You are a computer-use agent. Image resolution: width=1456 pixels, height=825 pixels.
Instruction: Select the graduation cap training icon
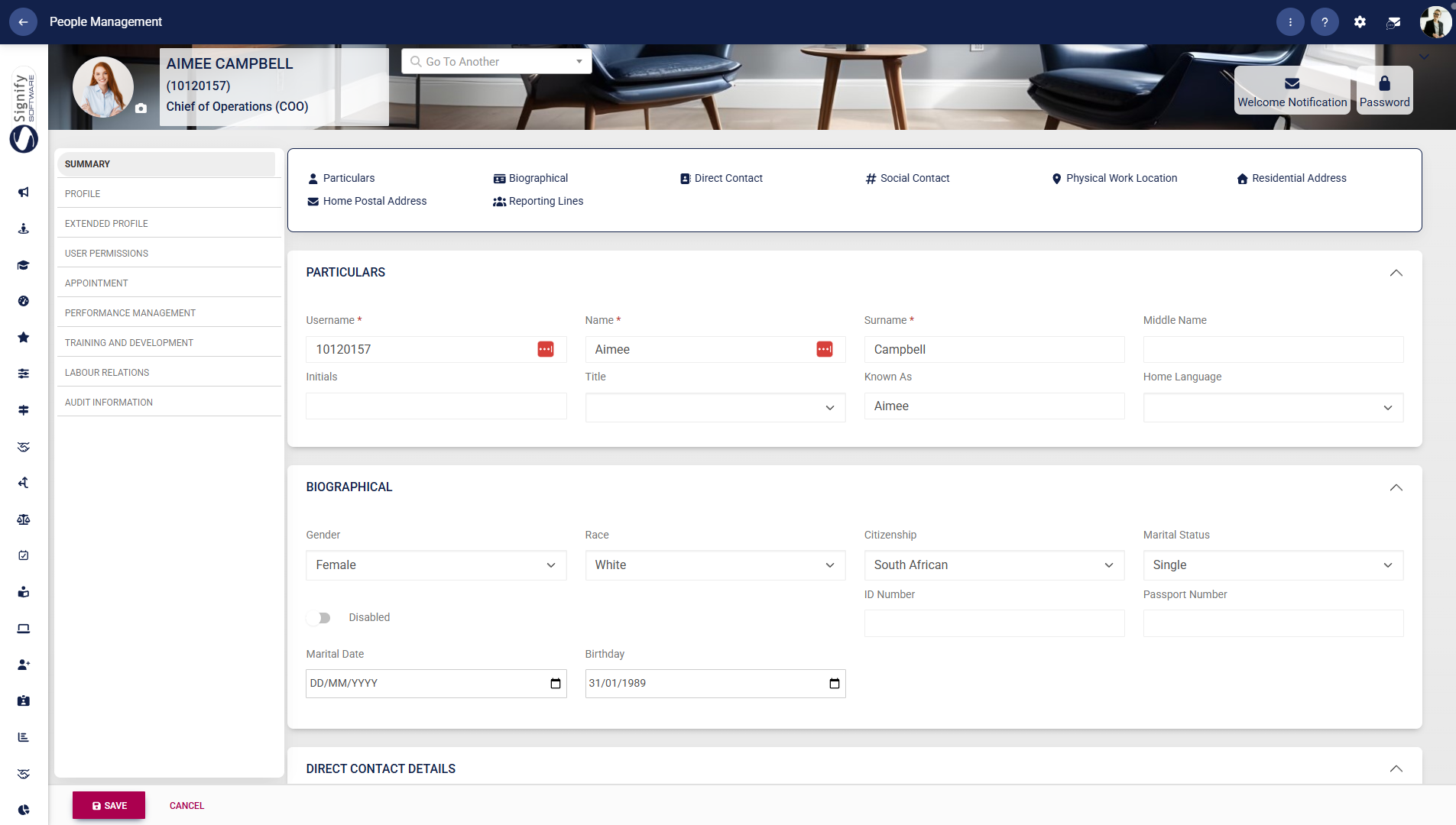pyautogui.click(x=24, y=265)
